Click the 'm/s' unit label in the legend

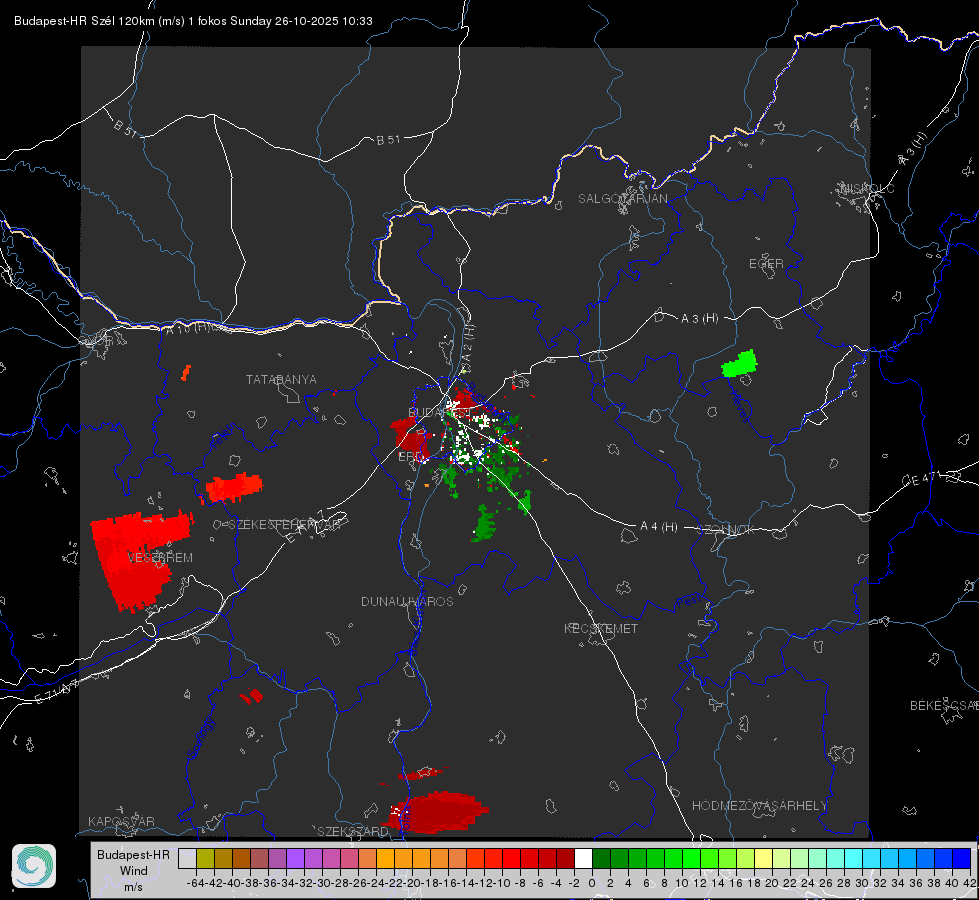point(134,886)
